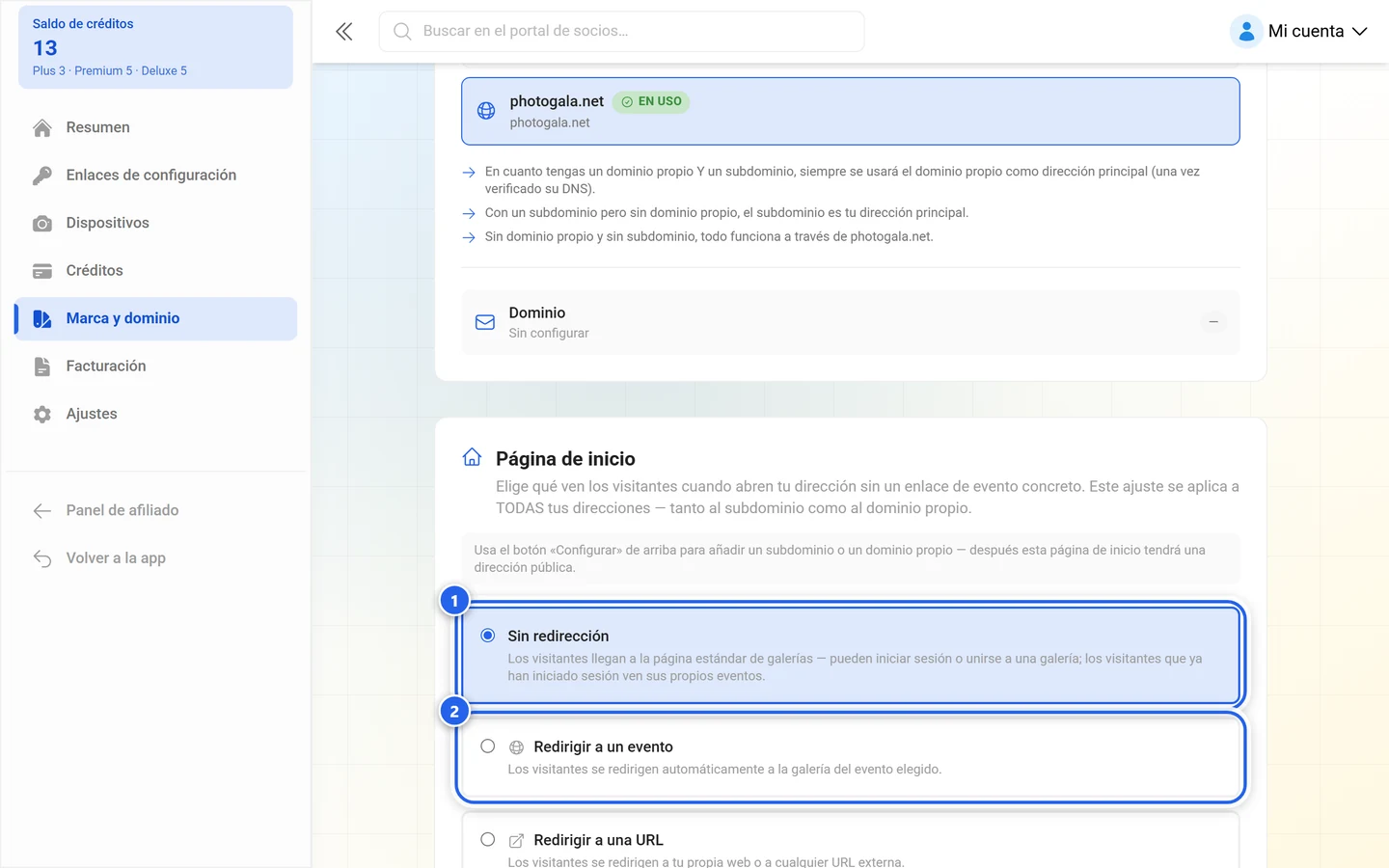Click the key icon for Enlaces de configuración
This screenshot has height=868, width=1389.
point(42,176)
